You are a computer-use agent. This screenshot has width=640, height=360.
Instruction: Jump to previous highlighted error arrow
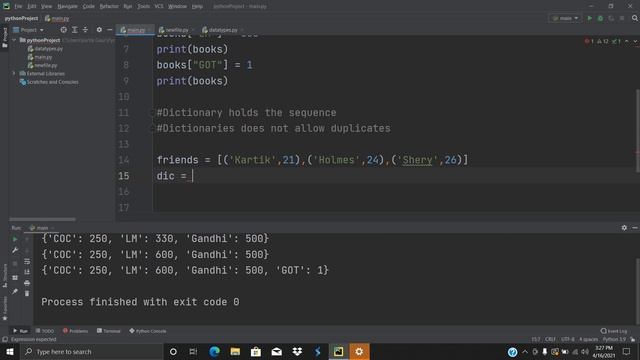coord(627,41)
